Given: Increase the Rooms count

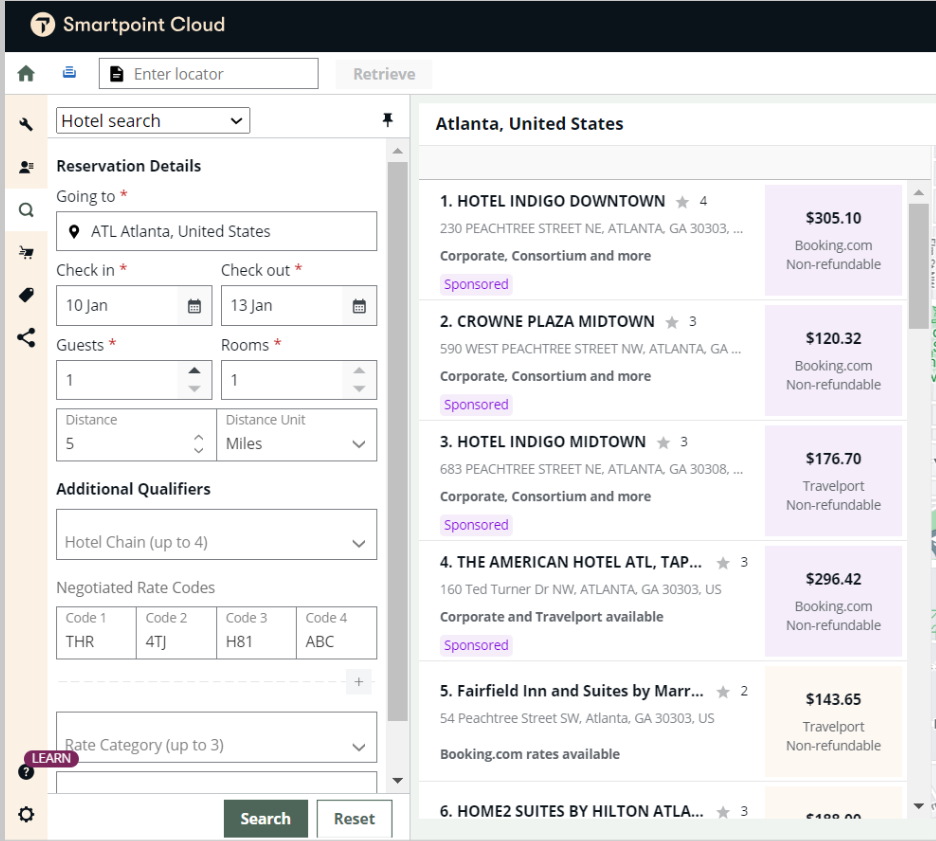Looking at the screenshot, I should coord(359,371).
